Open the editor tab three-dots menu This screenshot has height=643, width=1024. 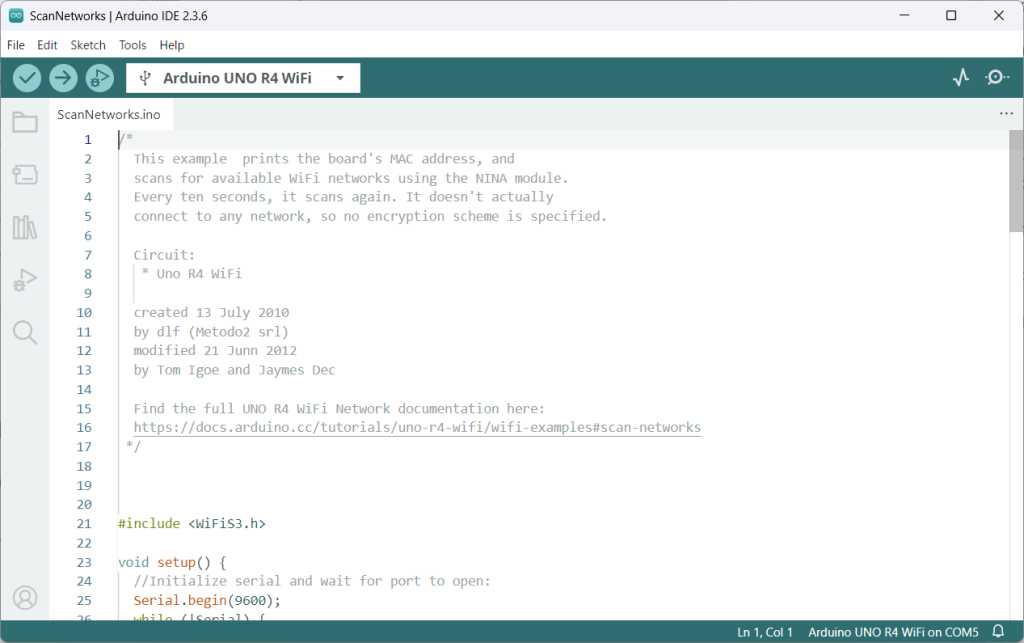click(x=1006, y=114)
